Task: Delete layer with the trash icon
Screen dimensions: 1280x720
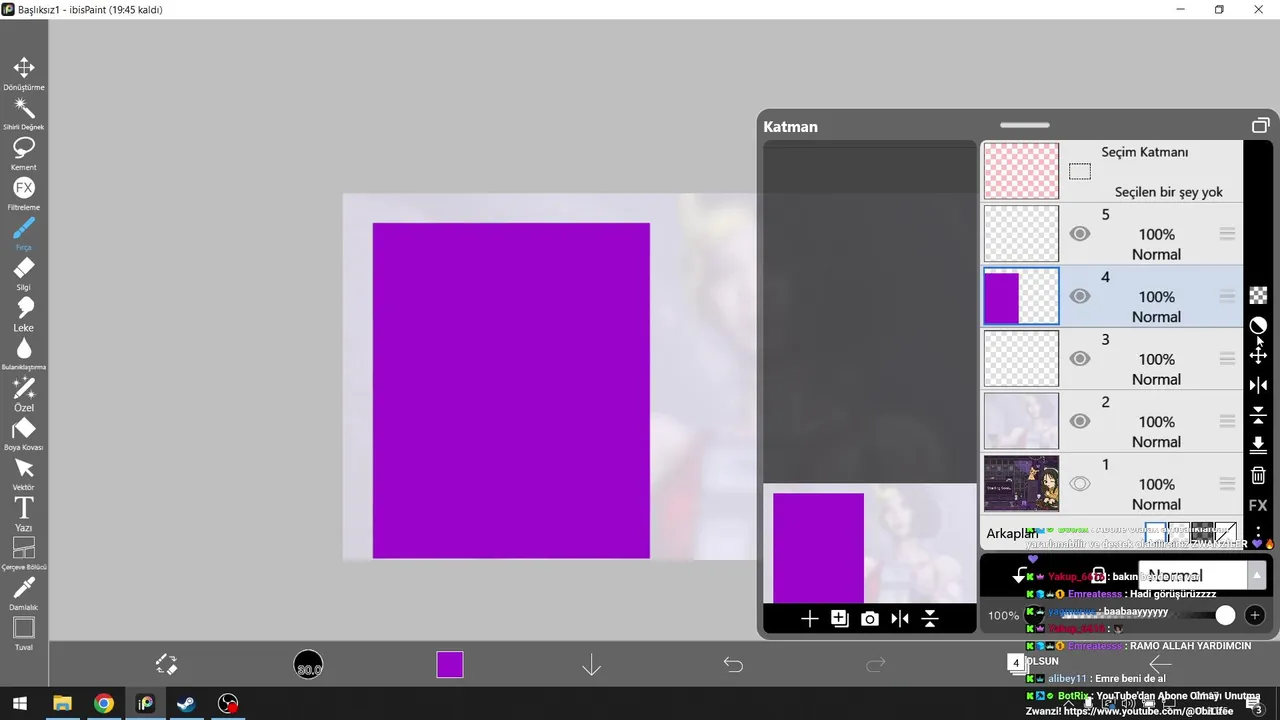Action: [1258, 476]
